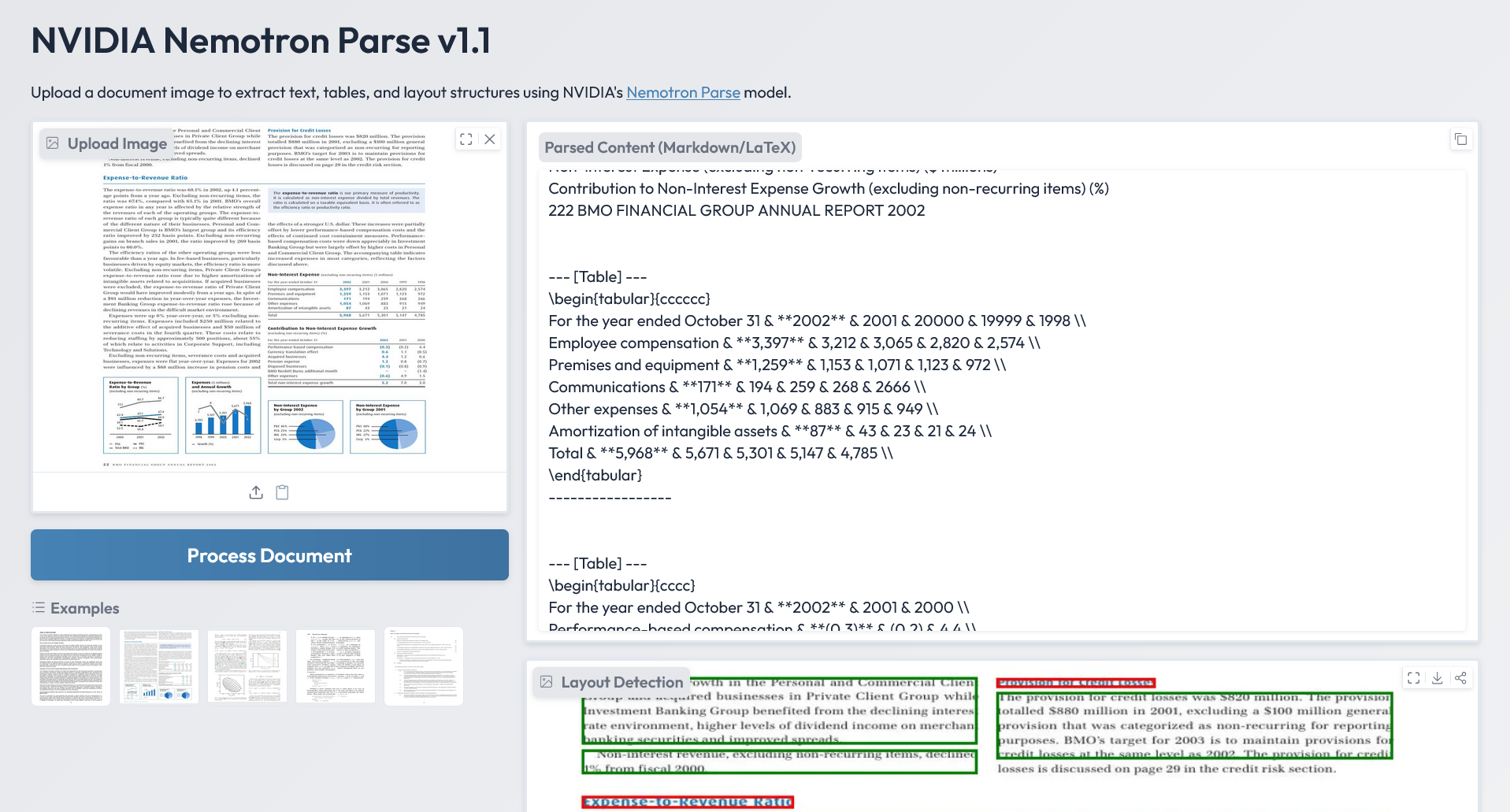Click fullscreen icon on uploaded image
The image size is (1510, 812).
click(466, 139)
